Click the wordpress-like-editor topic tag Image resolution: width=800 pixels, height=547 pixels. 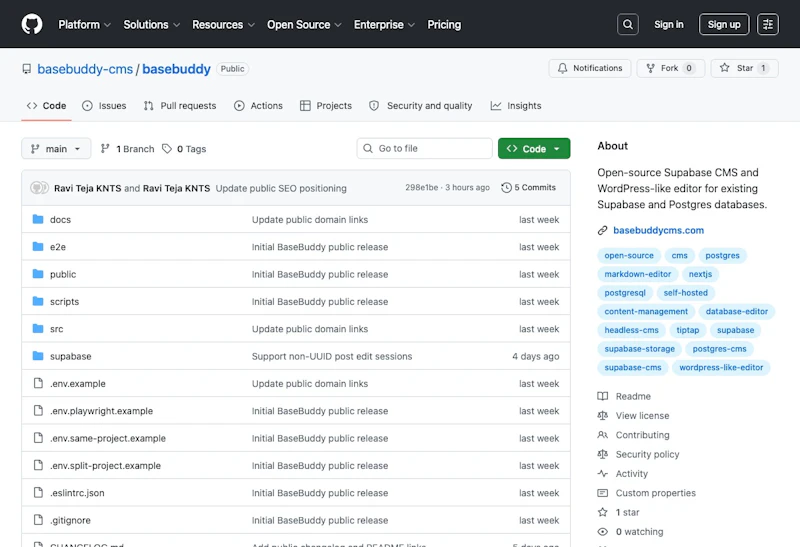point(721,367)
